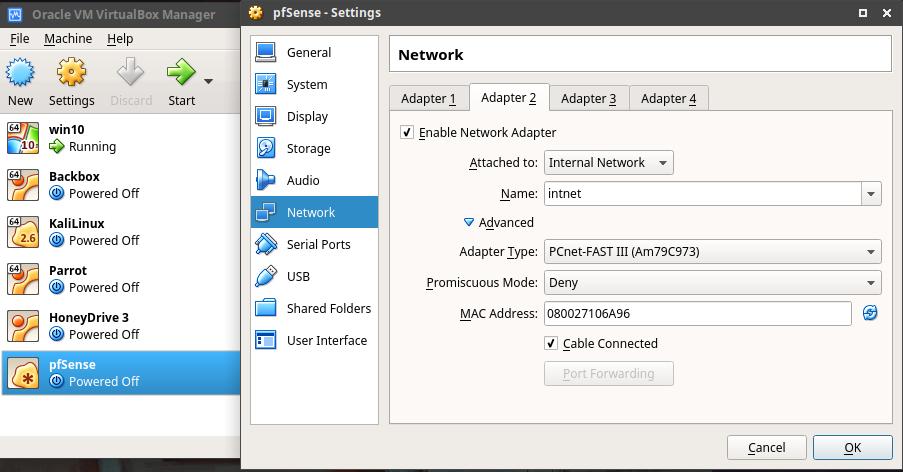Open the User Interface settings icon
This screenshot has width=903, height=472.
(x=265, y=340)
